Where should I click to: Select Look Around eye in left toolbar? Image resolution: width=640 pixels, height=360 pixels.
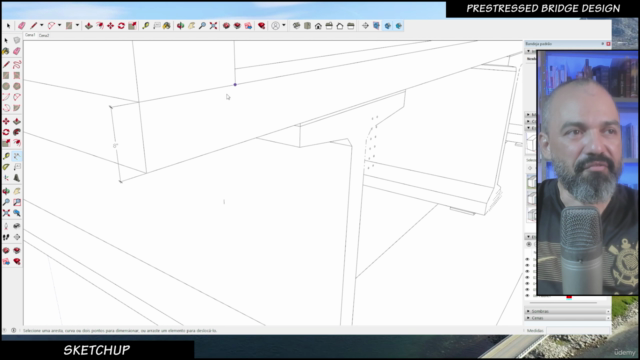(x=17, y=226)
